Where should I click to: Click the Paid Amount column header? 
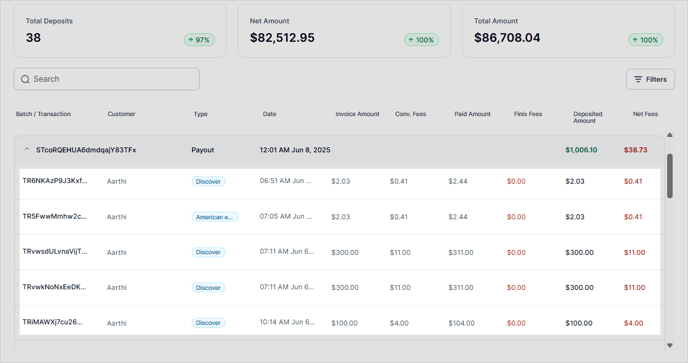tap(472, 114)
